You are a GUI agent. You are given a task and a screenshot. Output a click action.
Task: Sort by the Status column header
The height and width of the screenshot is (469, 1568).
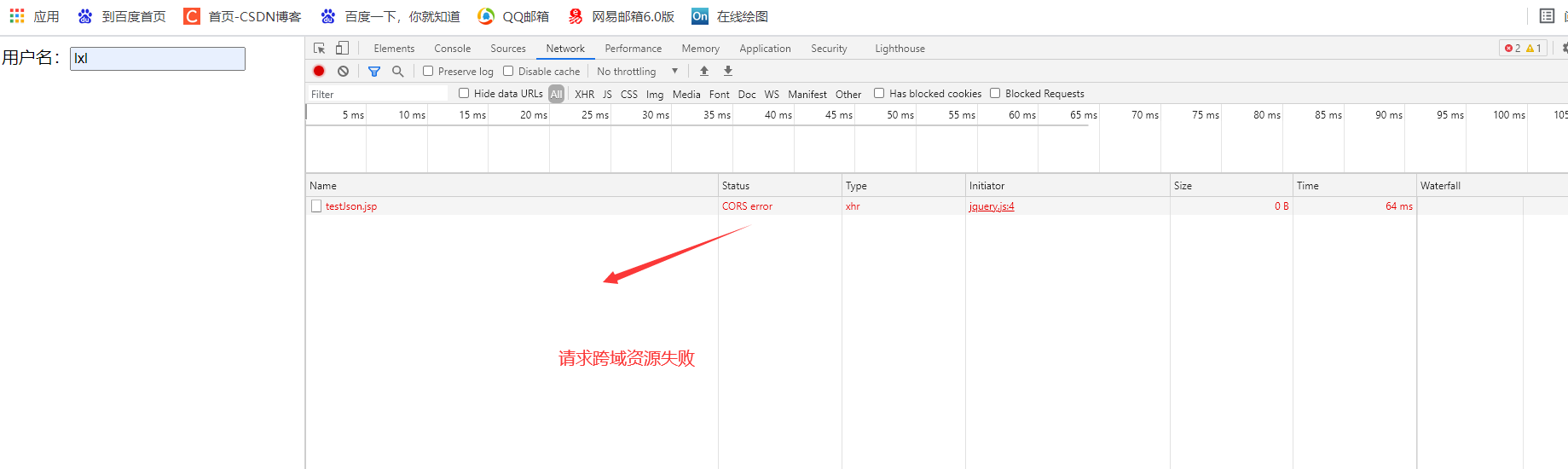click(x=780, y=186)
